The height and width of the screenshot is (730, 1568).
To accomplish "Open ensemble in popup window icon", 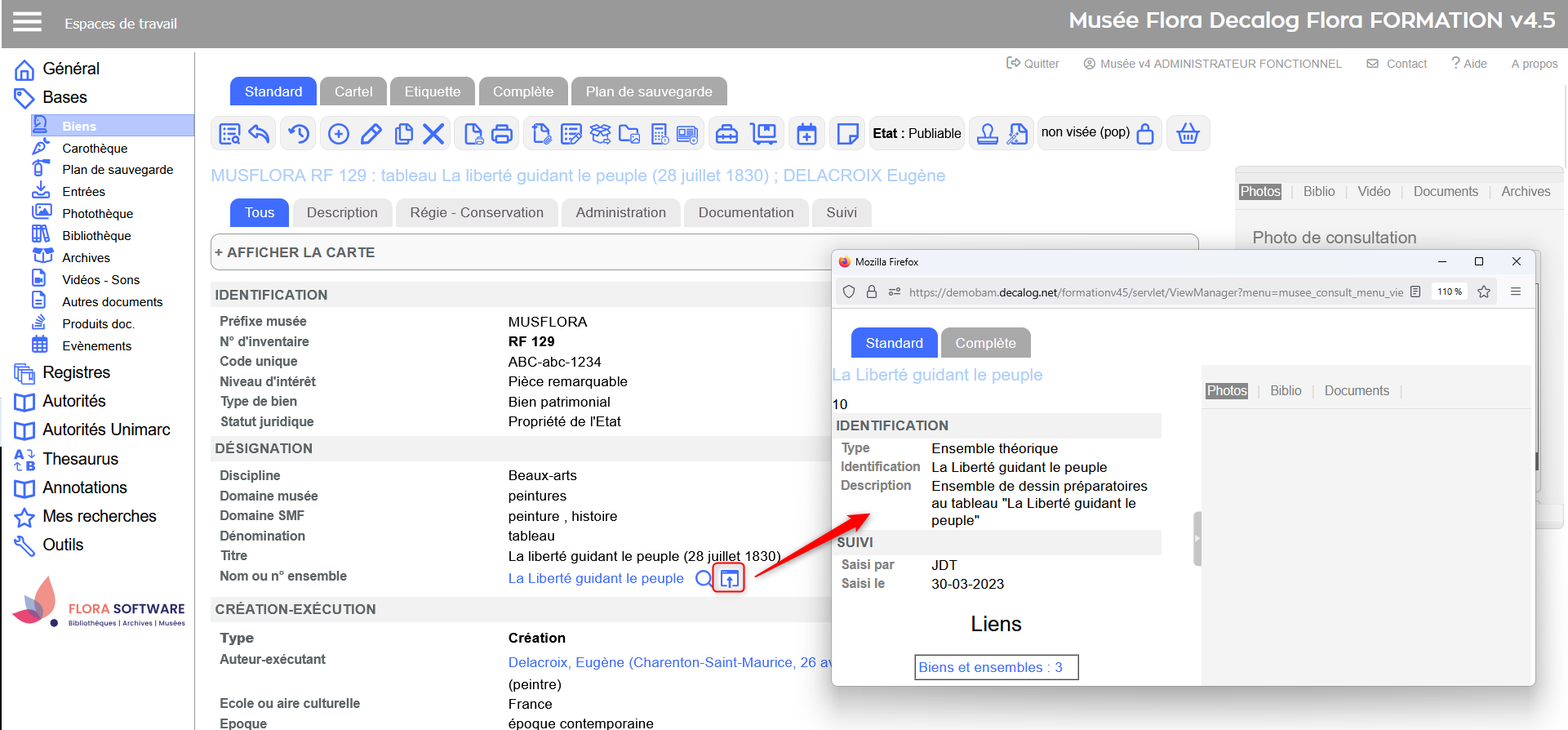I will point(729,579).
